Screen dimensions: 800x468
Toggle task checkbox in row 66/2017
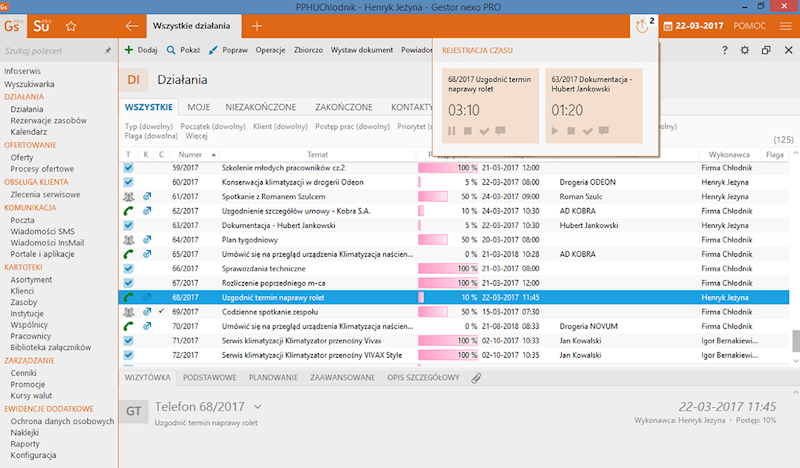129,268
